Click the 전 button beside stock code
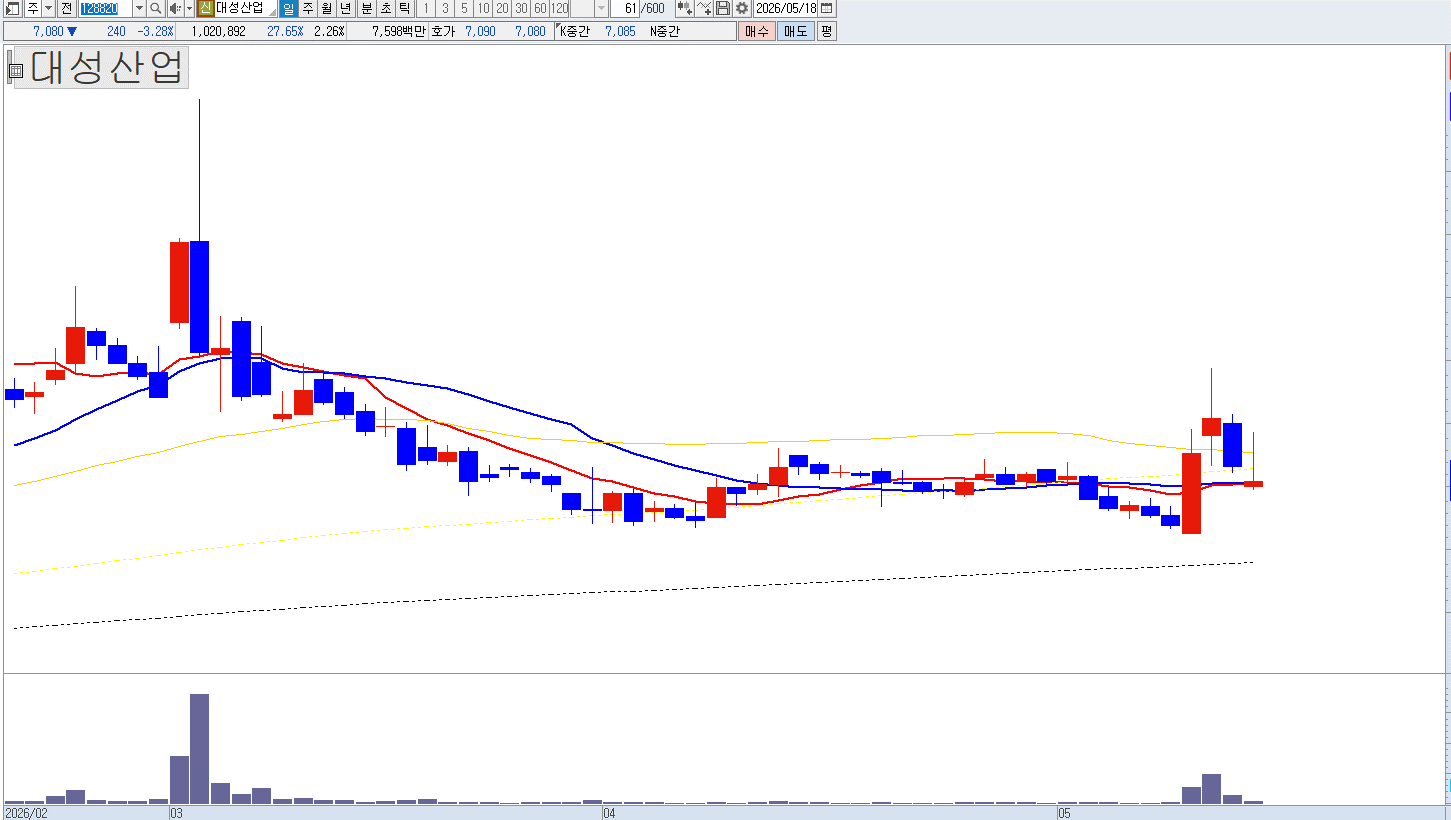The height and width of the screenshot is (820, 1451). tap(66, 8)
